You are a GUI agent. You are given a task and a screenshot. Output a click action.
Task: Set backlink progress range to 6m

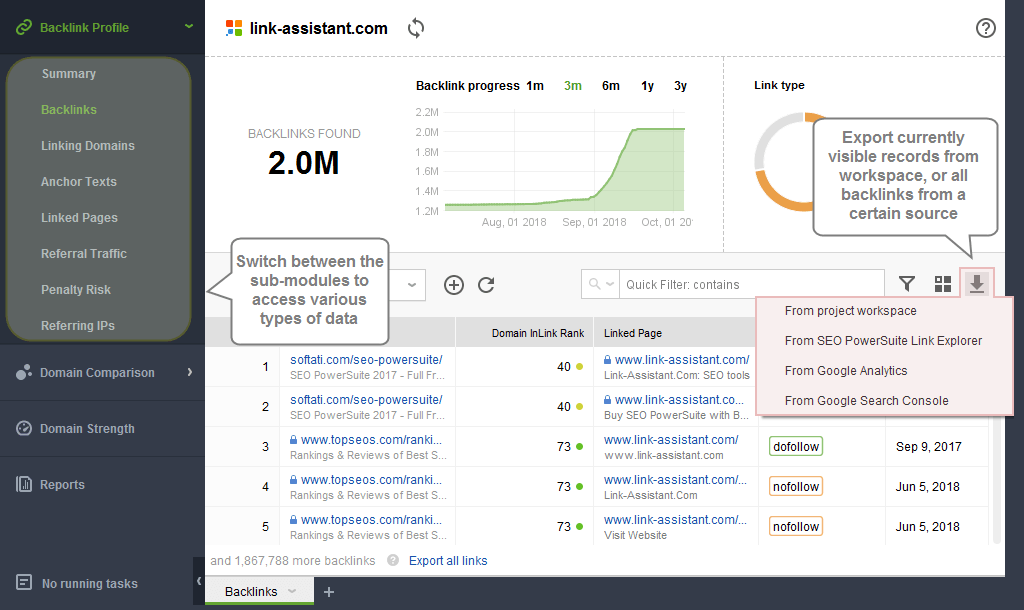pyautogui.click(x=611, y=86)
